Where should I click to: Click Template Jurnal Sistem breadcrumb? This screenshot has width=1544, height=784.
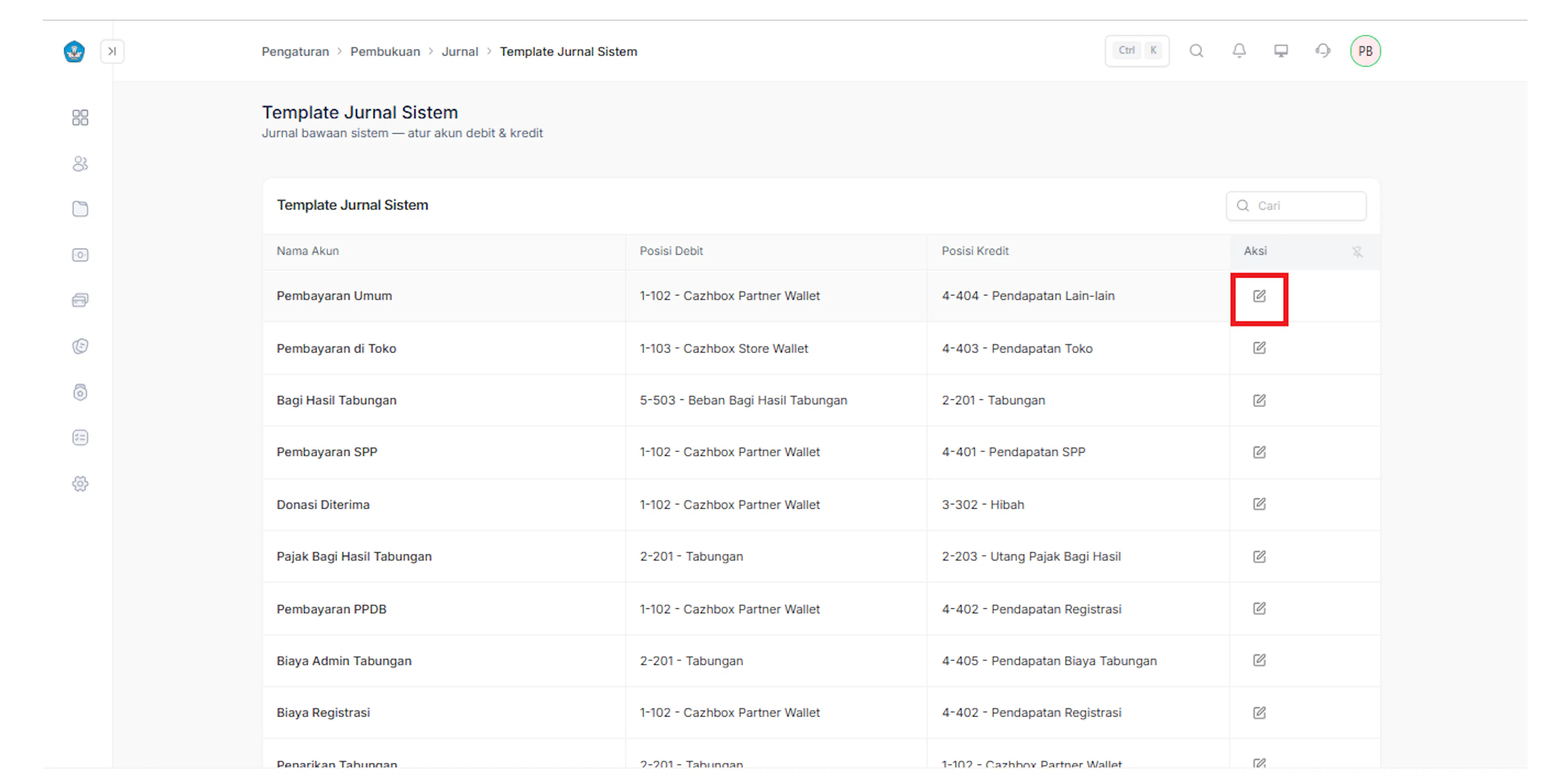568,51
